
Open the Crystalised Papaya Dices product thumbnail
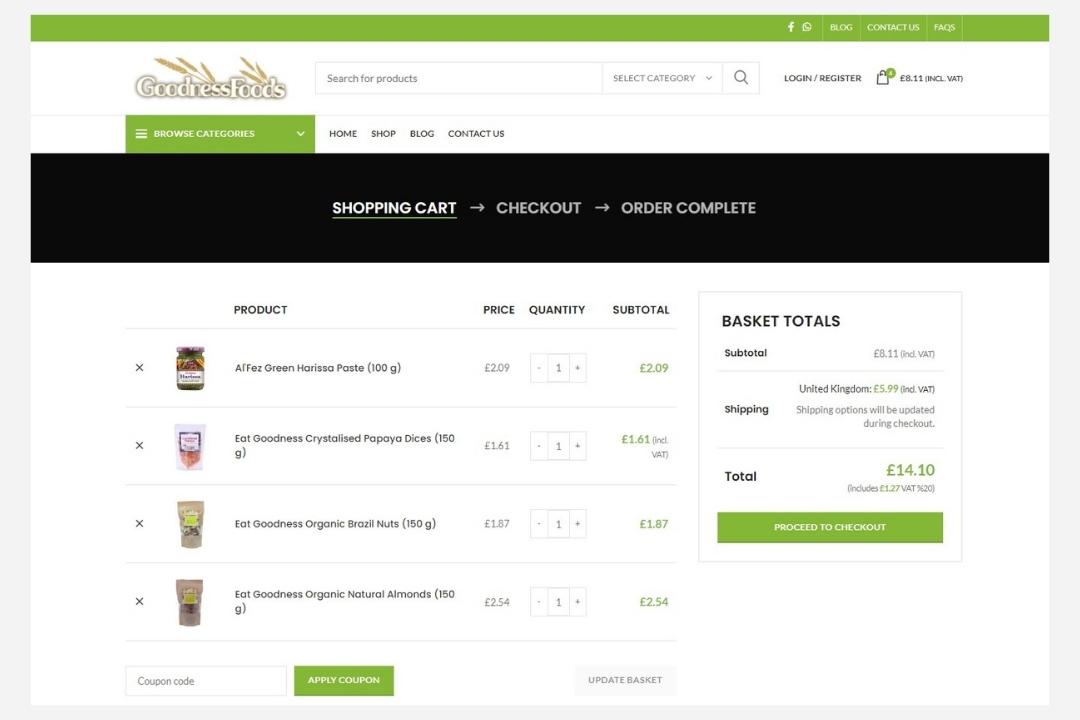click(190, 446)
